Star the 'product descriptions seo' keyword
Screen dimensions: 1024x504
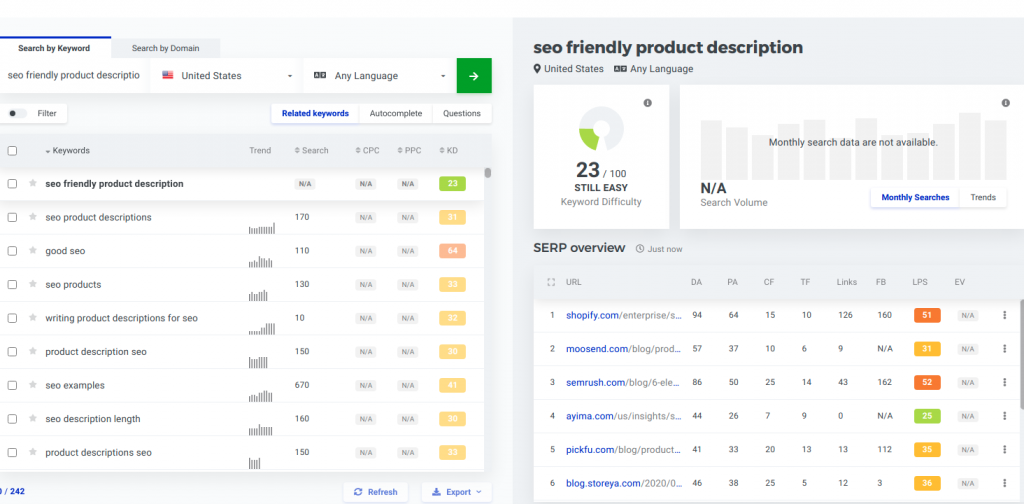click(x=32, y=452)
